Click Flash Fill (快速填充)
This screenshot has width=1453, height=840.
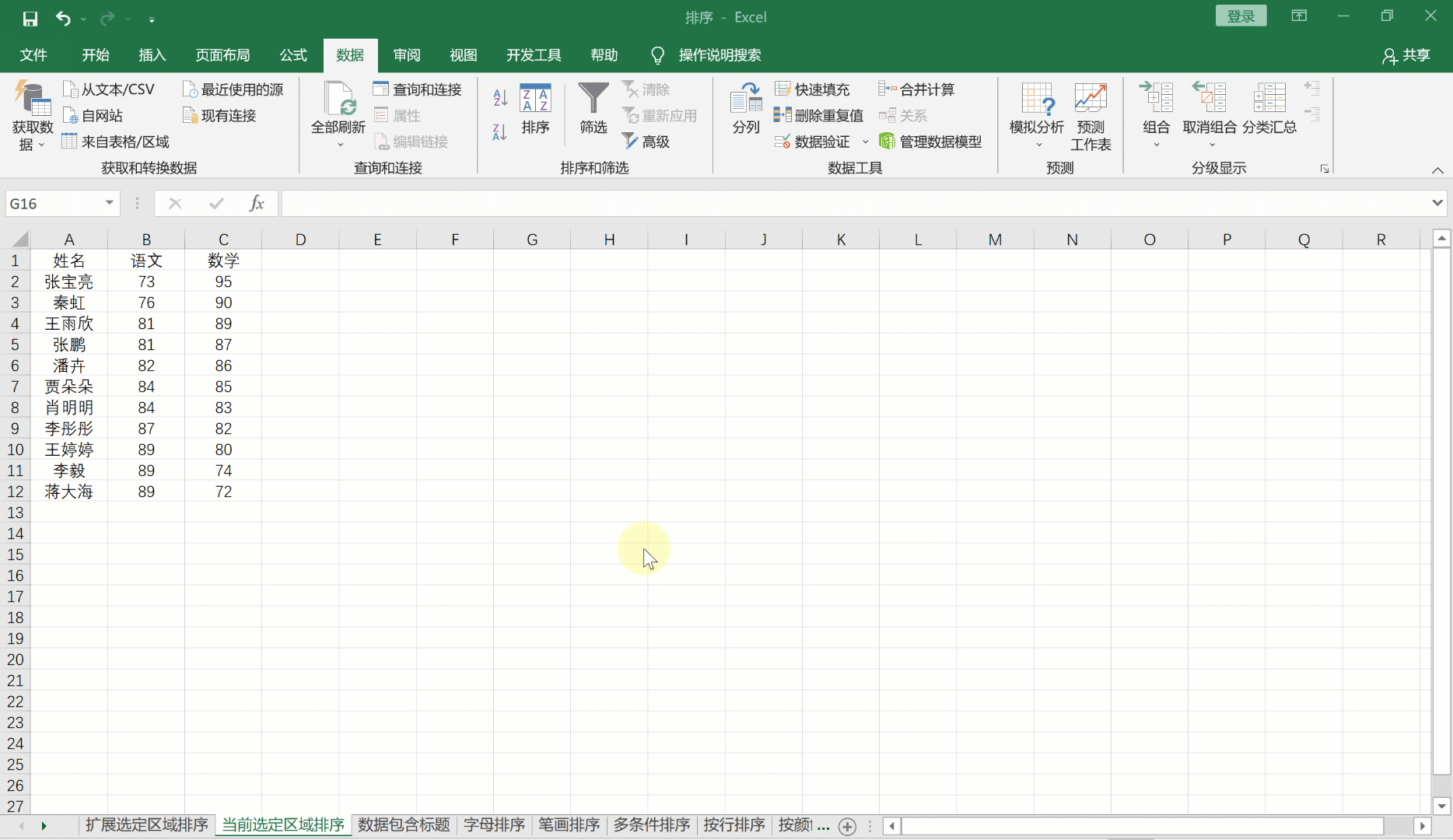[x=812, y=89]
